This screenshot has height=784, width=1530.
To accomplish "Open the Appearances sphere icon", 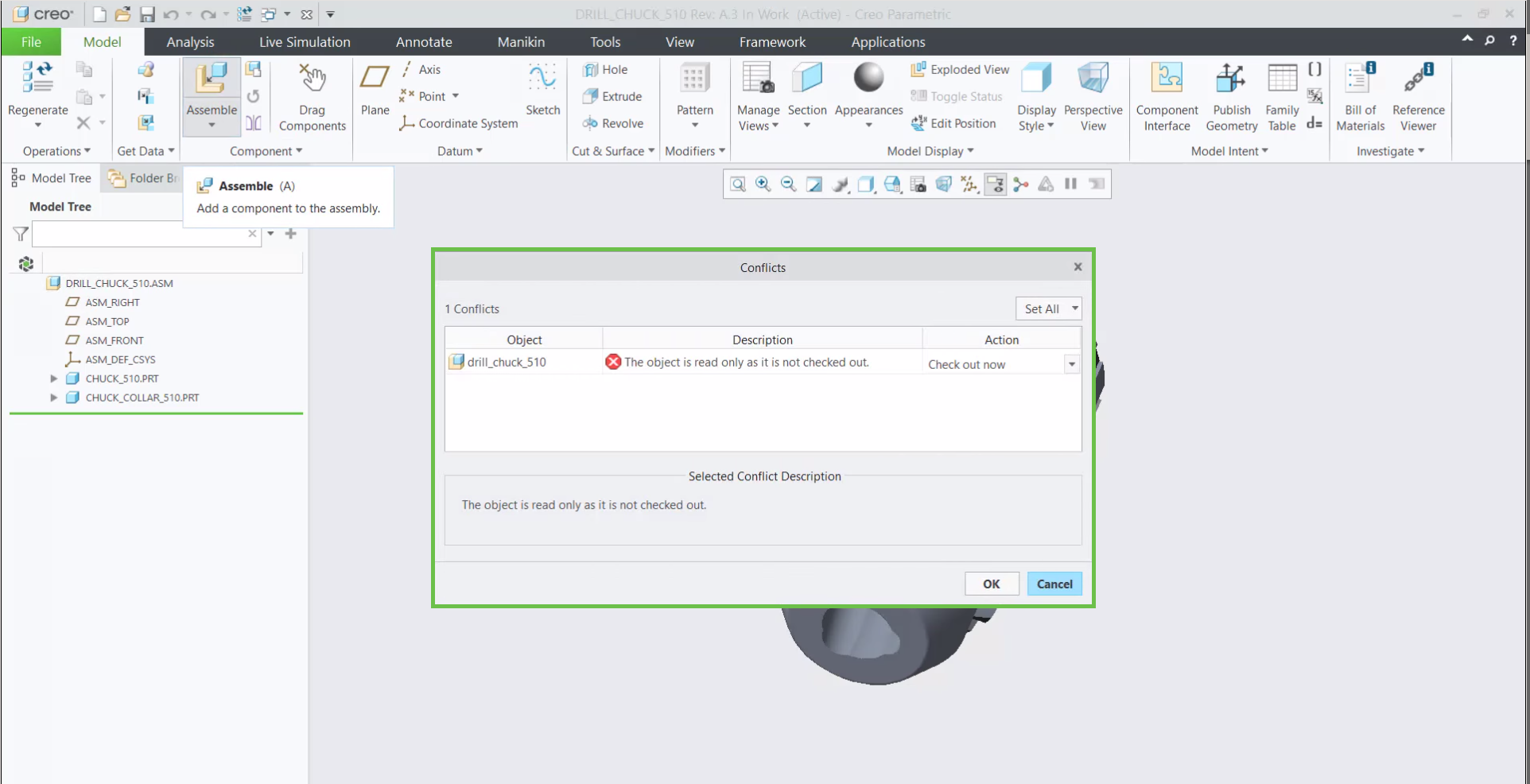I will (x=868, y=78).
